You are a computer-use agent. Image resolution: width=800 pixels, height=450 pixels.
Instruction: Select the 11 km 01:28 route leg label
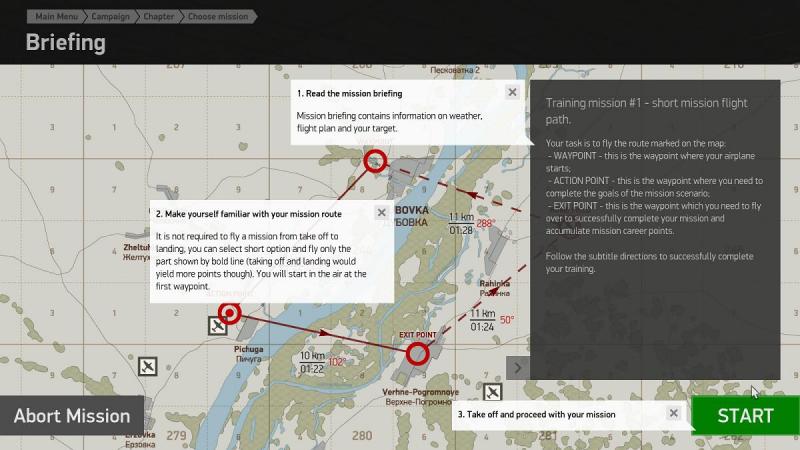pos(461,224)
